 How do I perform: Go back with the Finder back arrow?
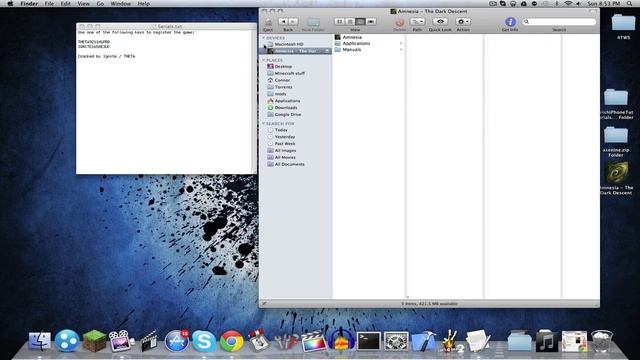pos(283,22)
